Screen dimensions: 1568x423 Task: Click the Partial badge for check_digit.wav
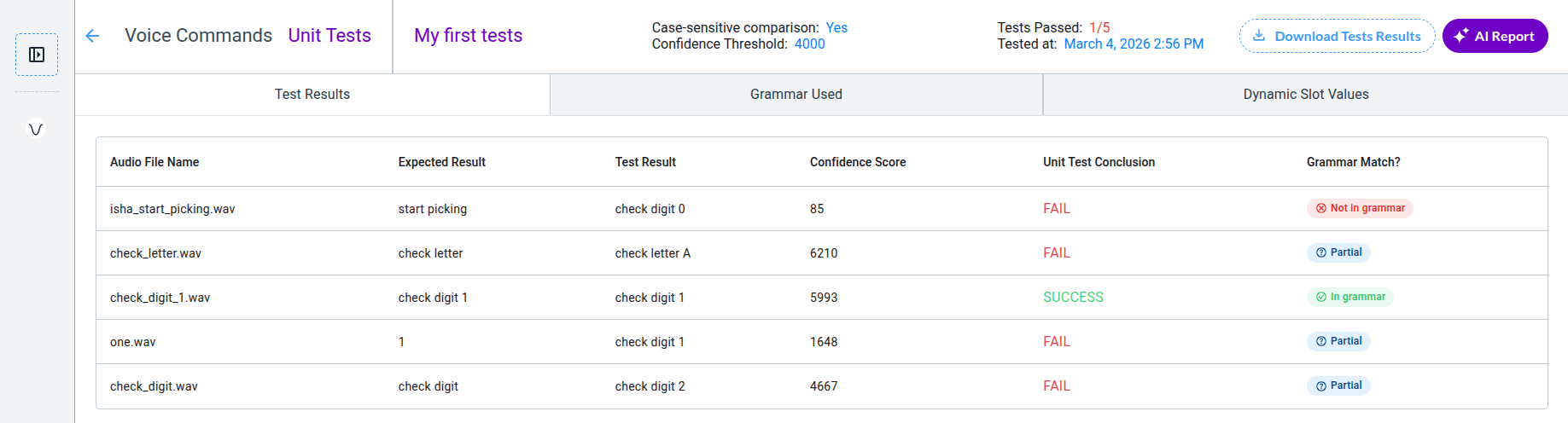pyautogui.click(x=1338, y=385)
